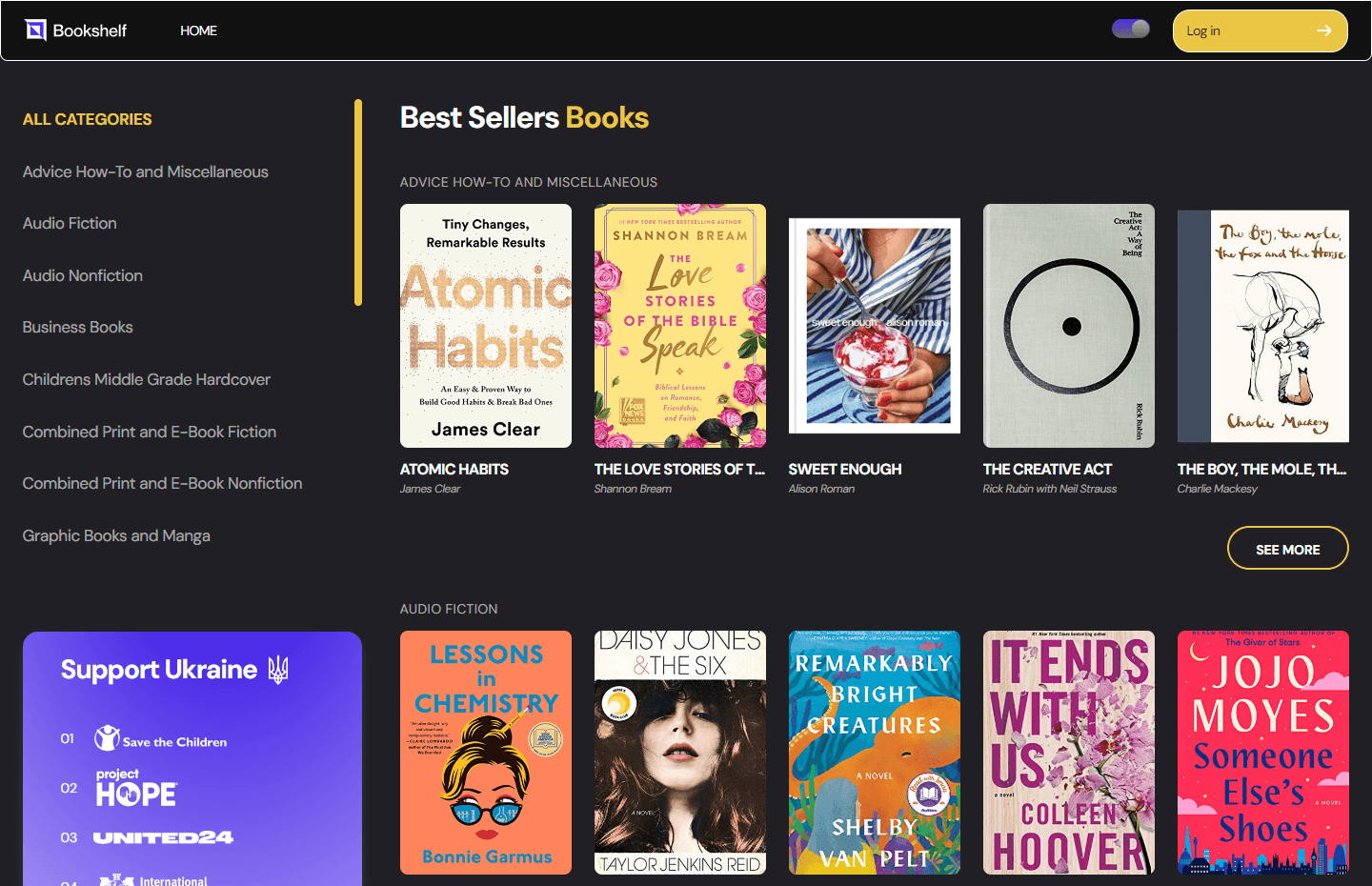Image resolution: width=1372 pixels, height=886 pixels.
Task: Open The Love Stories of the Bible Speak cover
Action: click(x=680, y=326)
